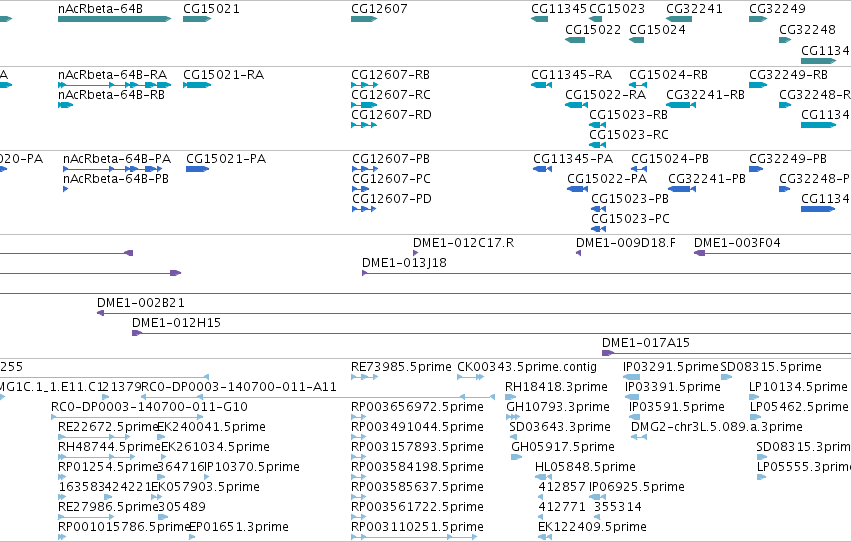
Task: Select EST CK00343.5prime.contig
Action: pos(471,377)
